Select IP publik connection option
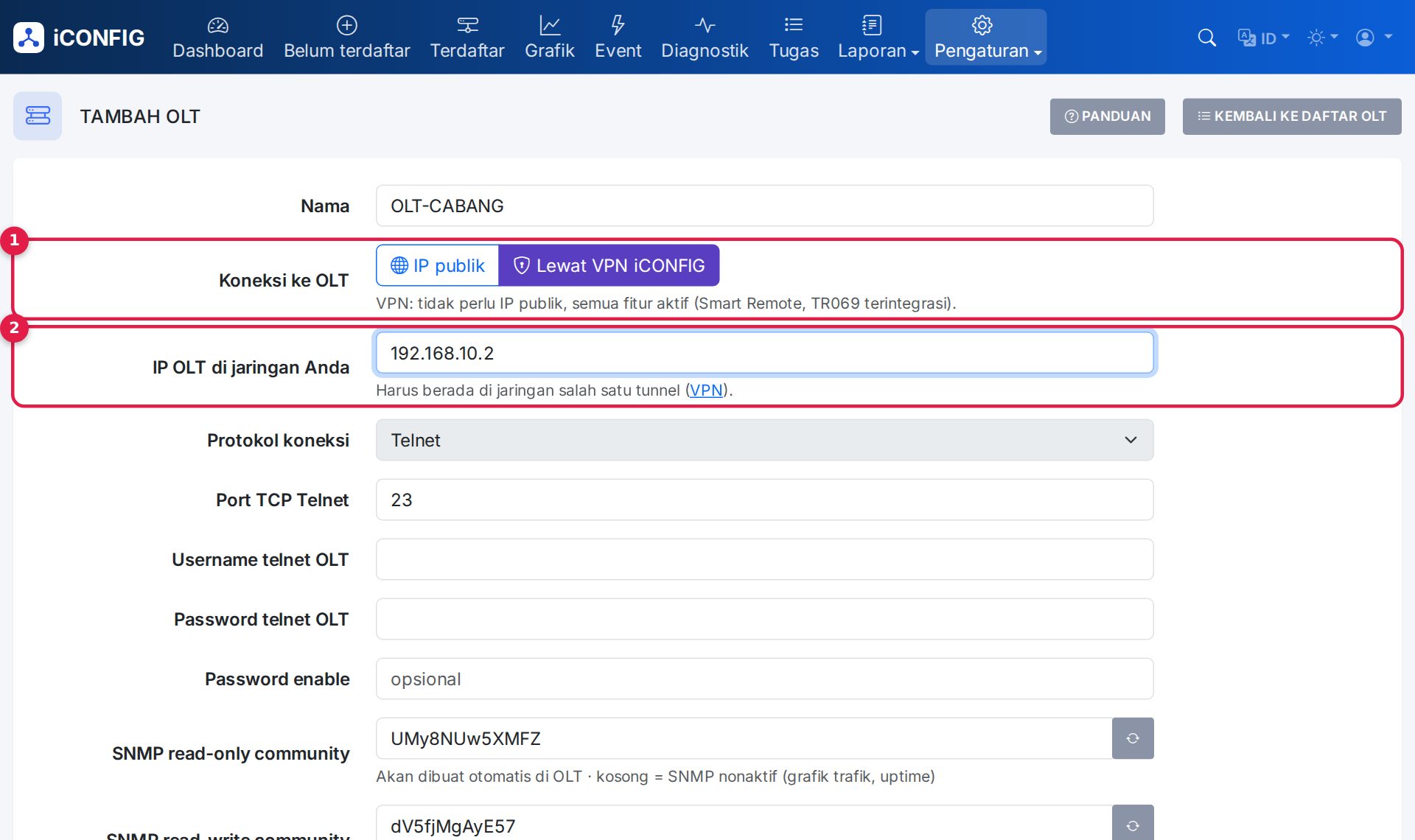 [x=437, y=265]
